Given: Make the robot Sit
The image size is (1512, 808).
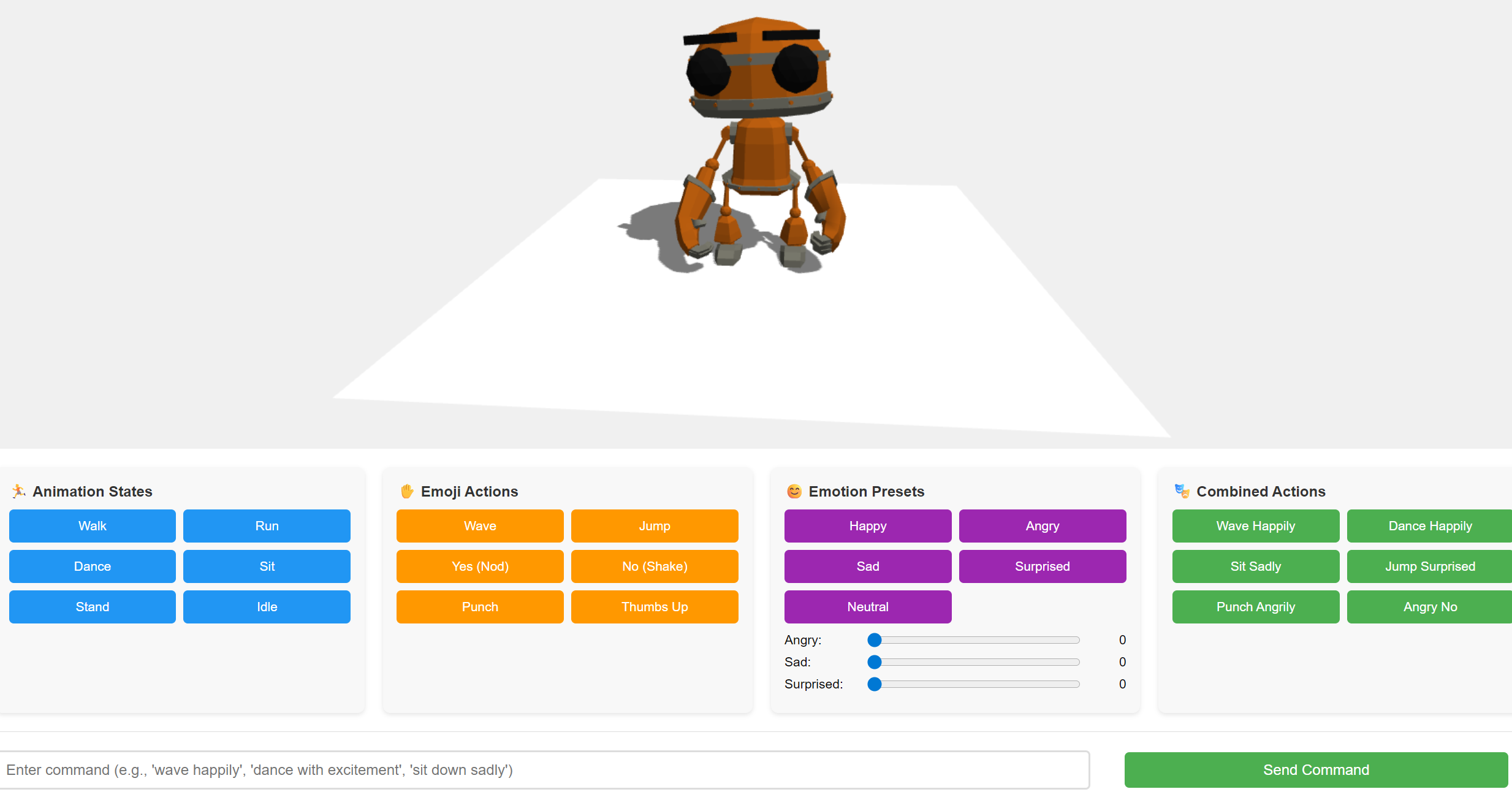Looking at the screenshot, I should click(x=267, y=566).
